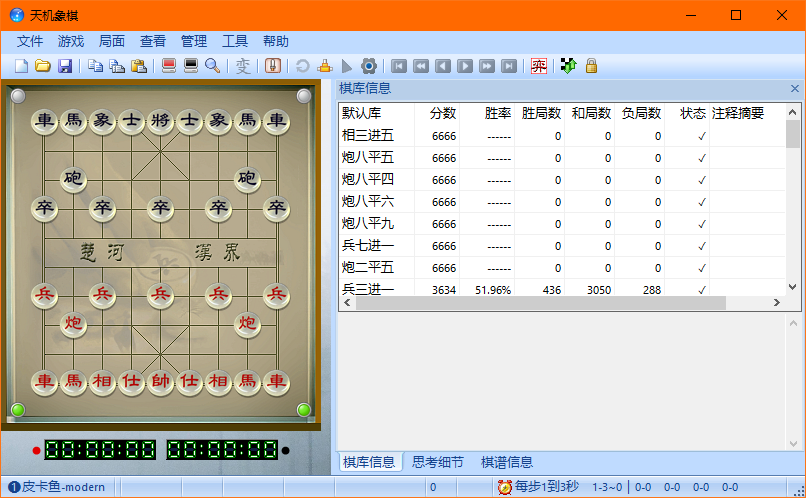Select the 炮八平五 book move row
The image size is (806, 498).
click(x=562, y=158)
